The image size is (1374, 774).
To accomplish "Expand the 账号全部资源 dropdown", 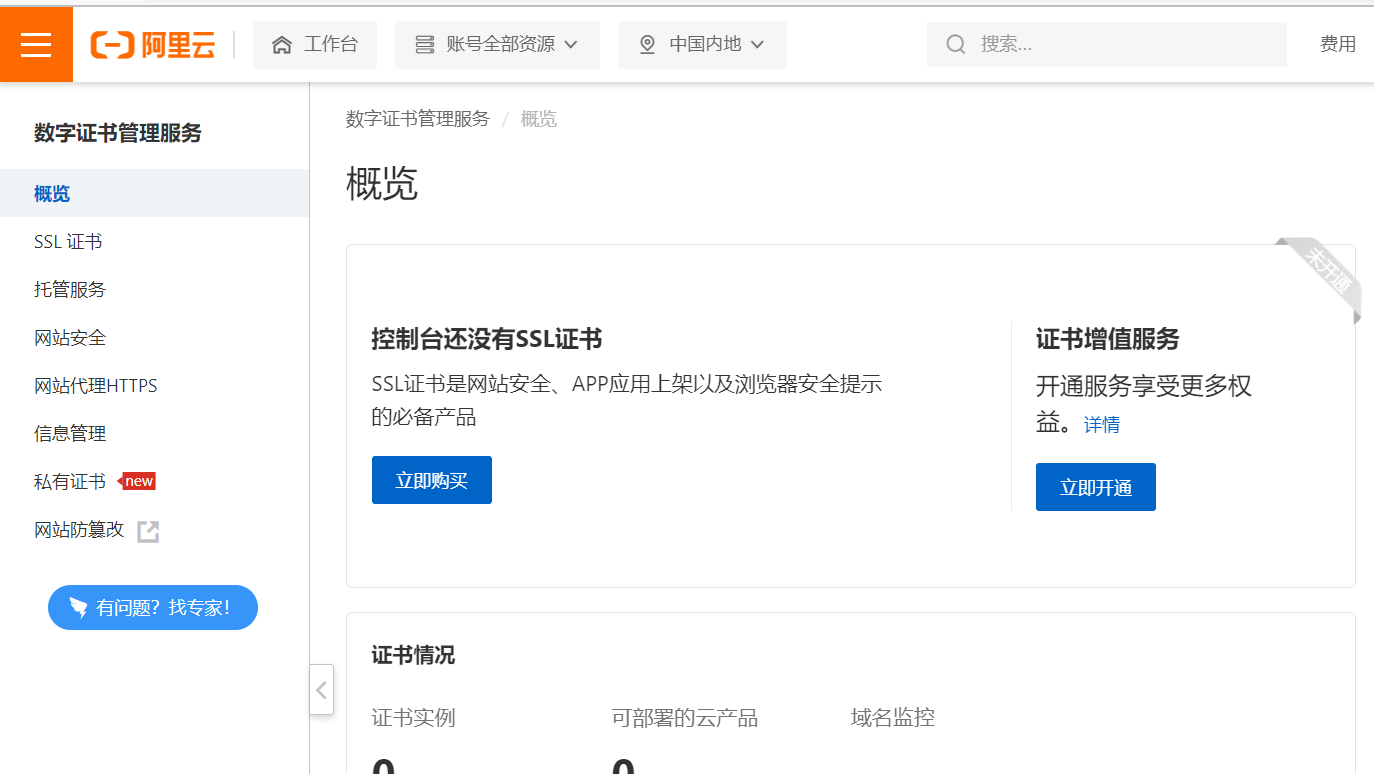I will tap(497, 44).
